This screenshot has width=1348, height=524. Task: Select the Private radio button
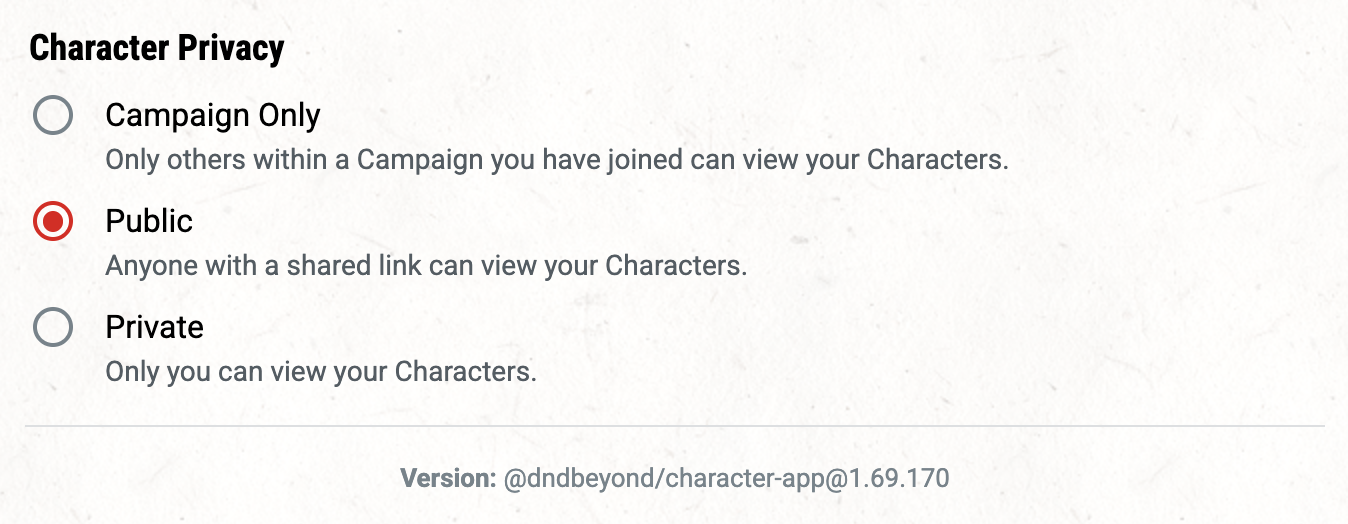pyautogui.click(x=53, y=327)
